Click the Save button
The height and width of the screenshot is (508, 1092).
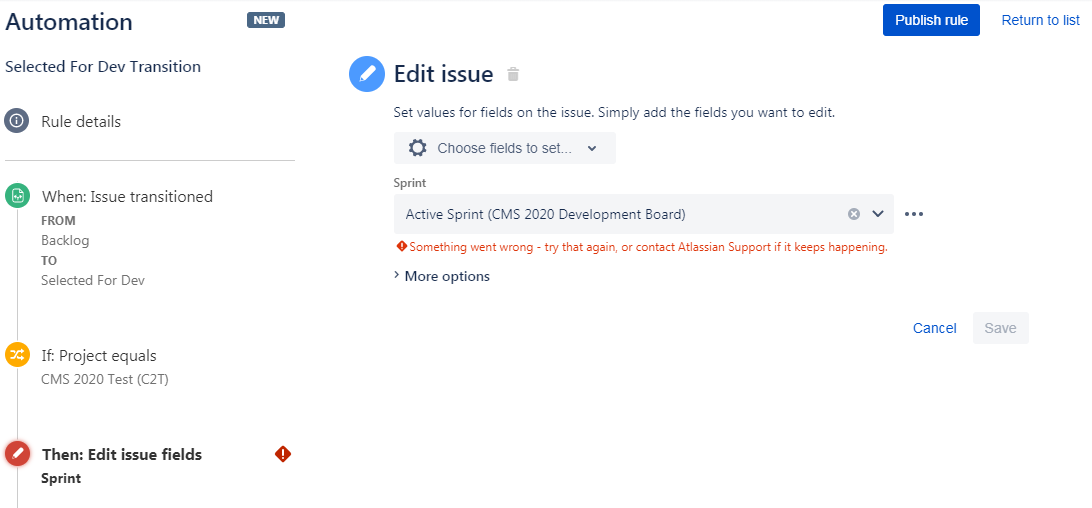(1000, 328)
